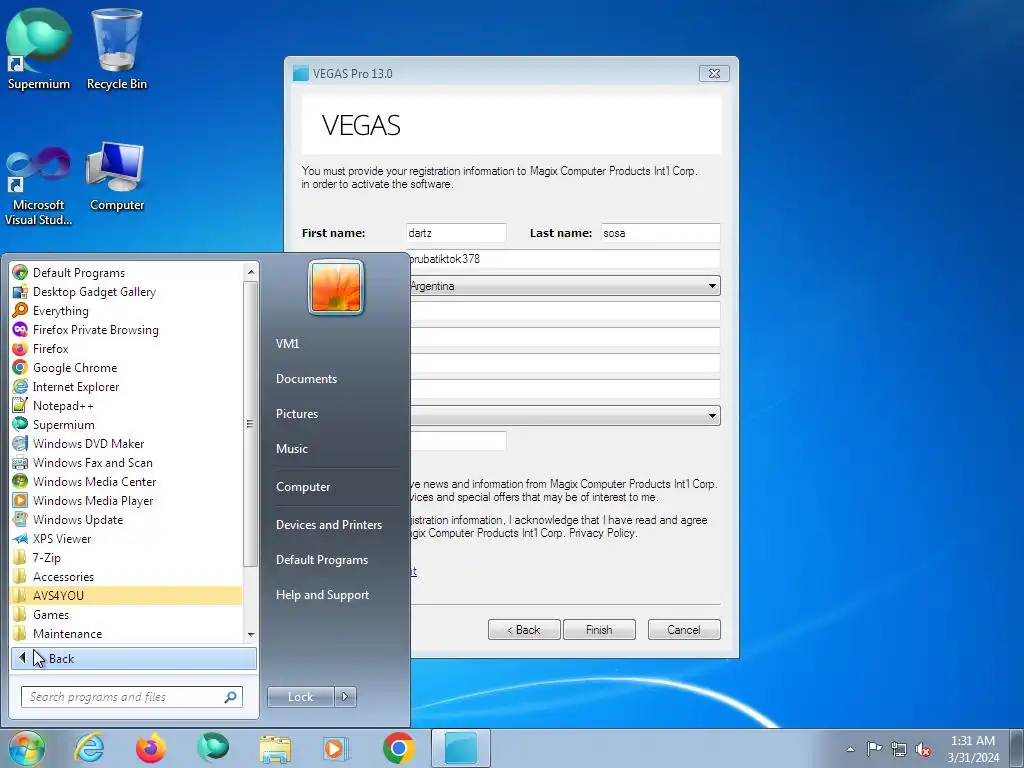The image size is (1024, 768).
Task: Open the Argentina country dropdown
Action: click(x=564, y=286)
